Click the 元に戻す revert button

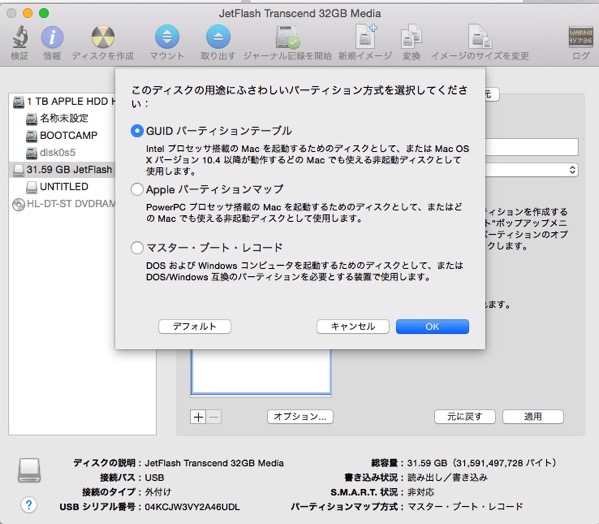pos(465,417)
